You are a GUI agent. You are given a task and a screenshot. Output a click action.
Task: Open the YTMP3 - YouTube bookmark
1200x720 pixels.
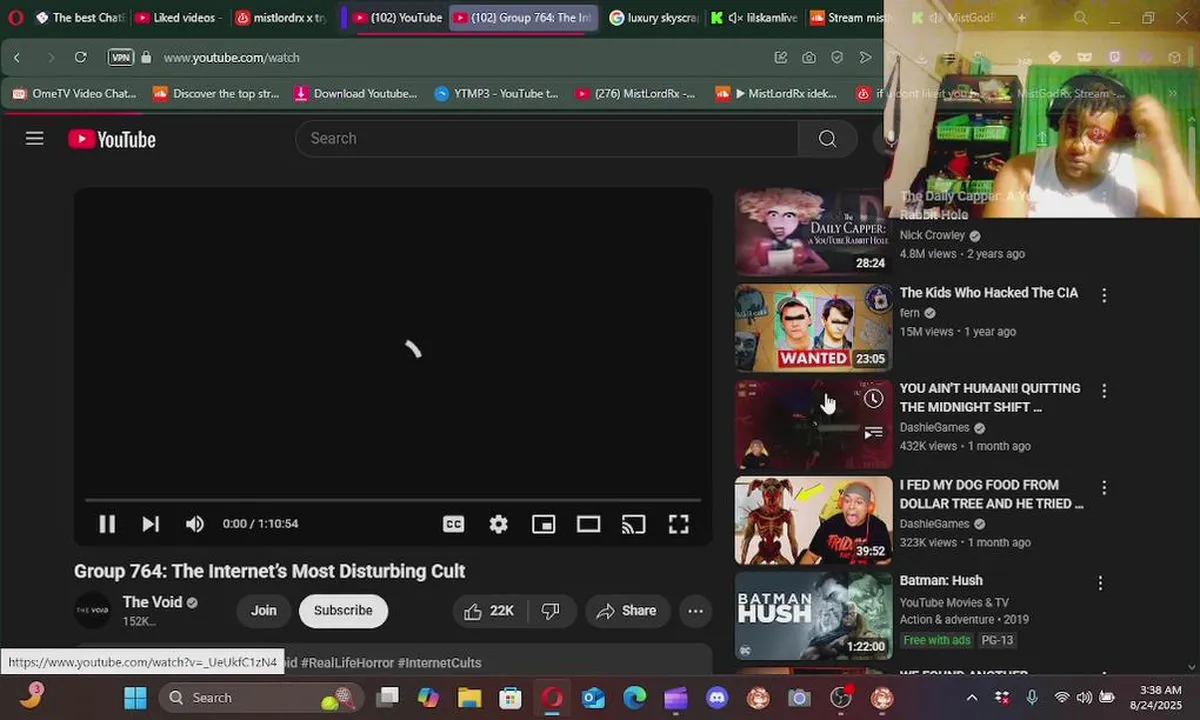tap(496, 93)
